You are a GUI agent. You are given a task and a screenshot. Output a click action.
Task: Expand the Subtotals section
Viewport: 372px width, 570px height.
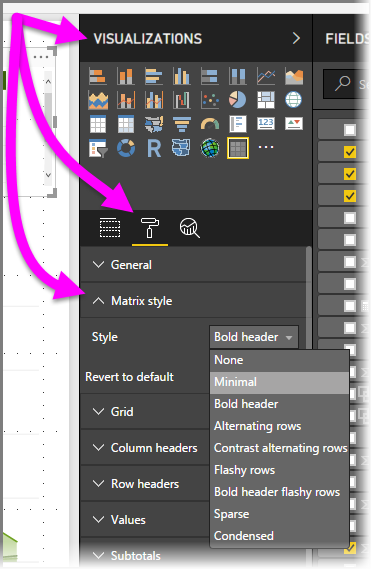click(145, 555)
